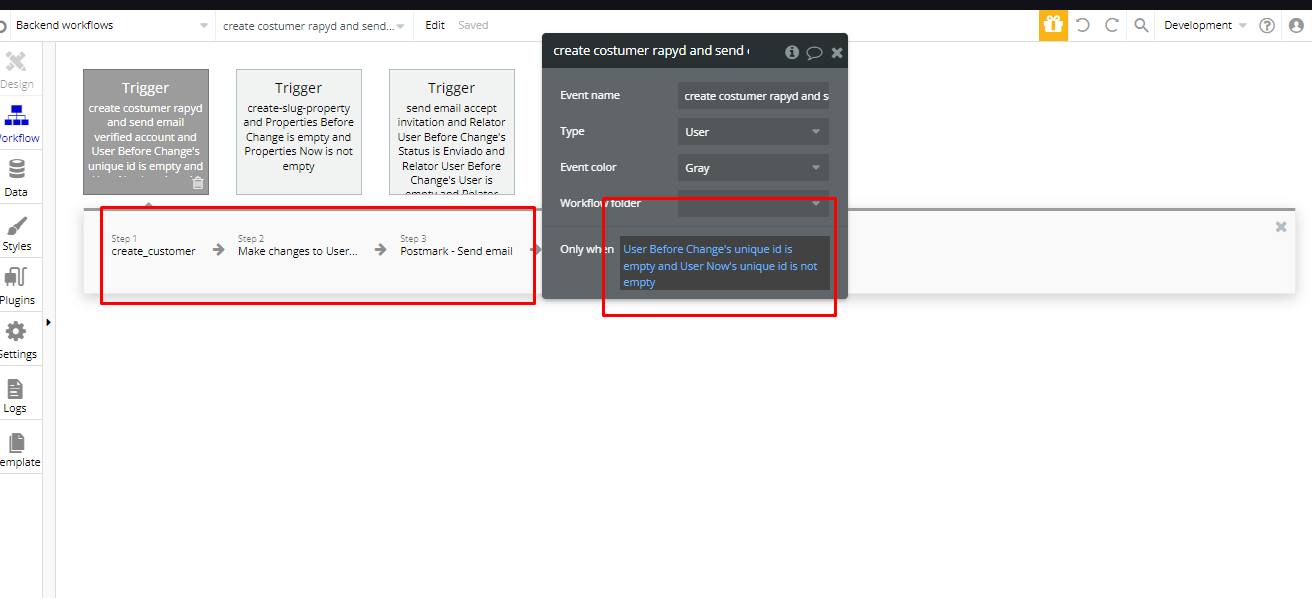This screenshot has height=598, width=1312.
Task: Open Step 2 Make changes to User
Action: (x=298, y=246)
